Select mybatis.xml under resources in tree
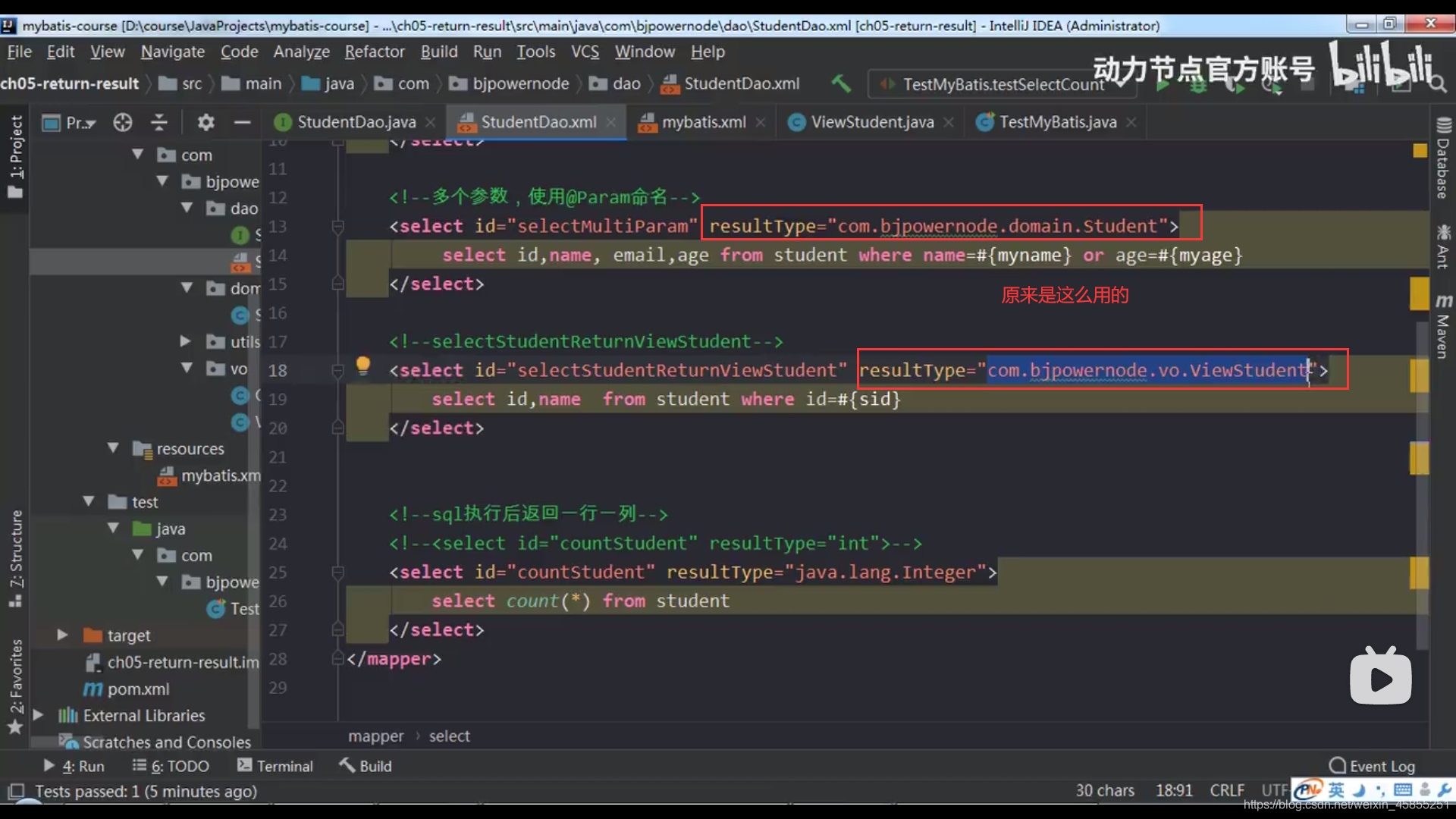Image resolution: width=1456 pixels, height=819 pixels. click(x=209, y=475)
